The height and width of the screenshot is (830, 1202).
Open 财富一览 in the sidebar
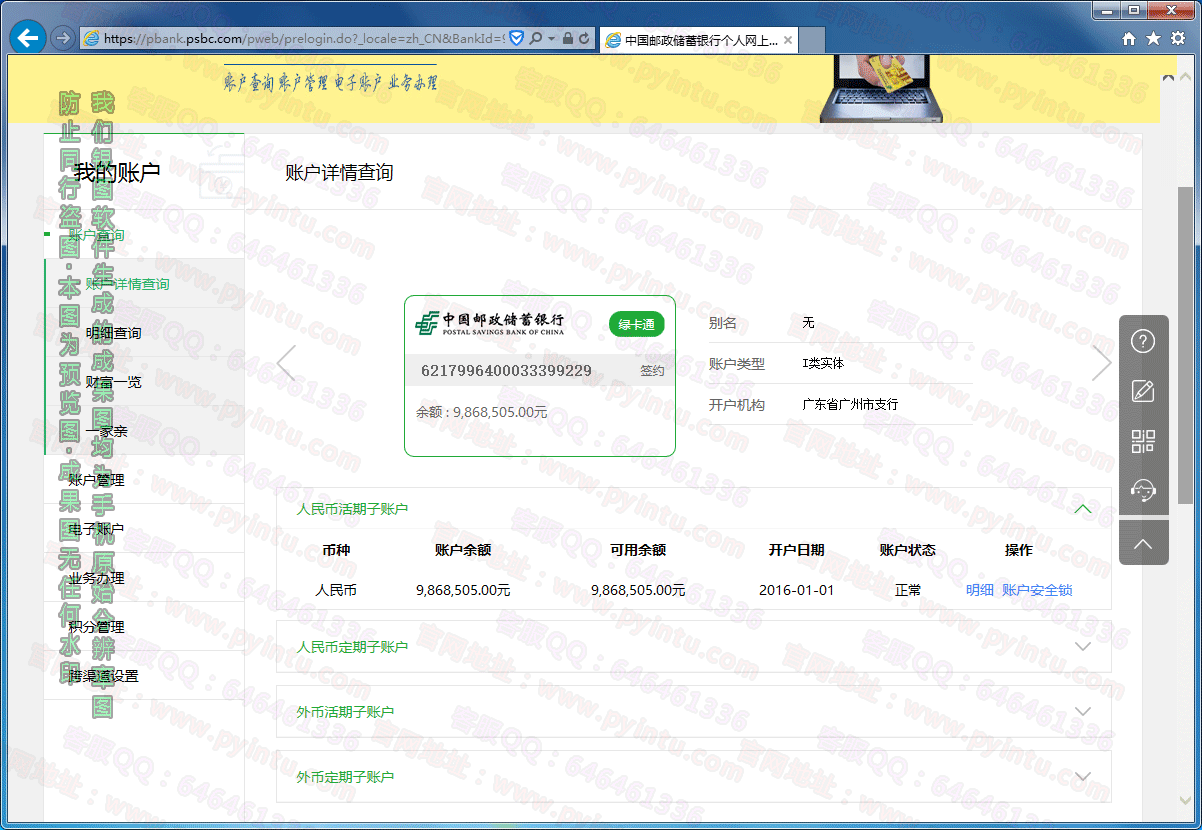pos(113,382)
